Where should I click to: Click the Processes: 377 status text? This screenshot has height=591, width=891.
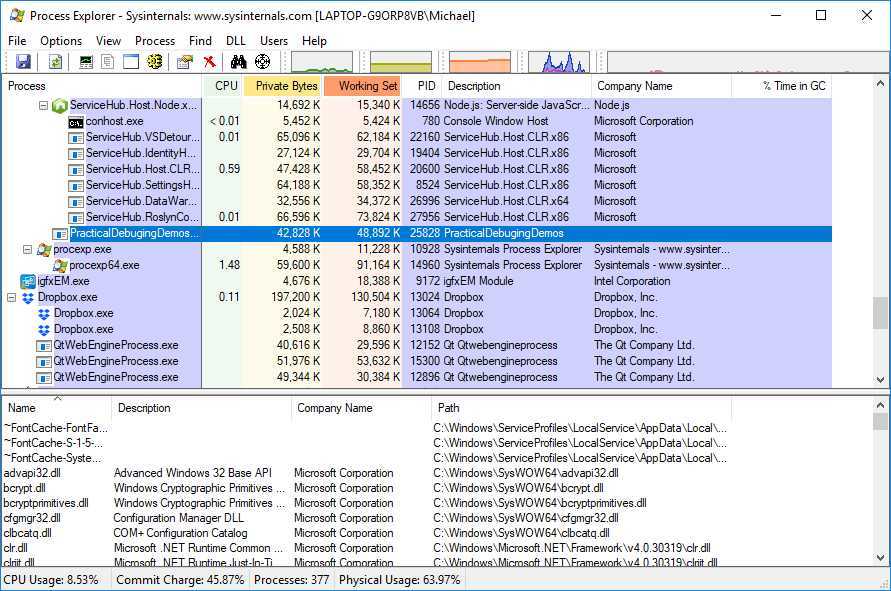tap(292, 580)
